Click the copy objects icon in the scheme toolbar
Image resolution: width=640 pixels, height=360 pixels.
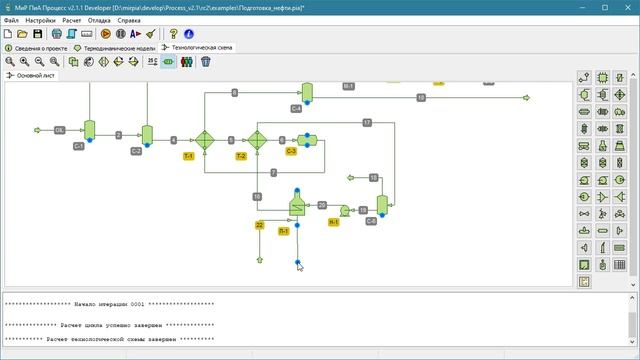point(73,62)
